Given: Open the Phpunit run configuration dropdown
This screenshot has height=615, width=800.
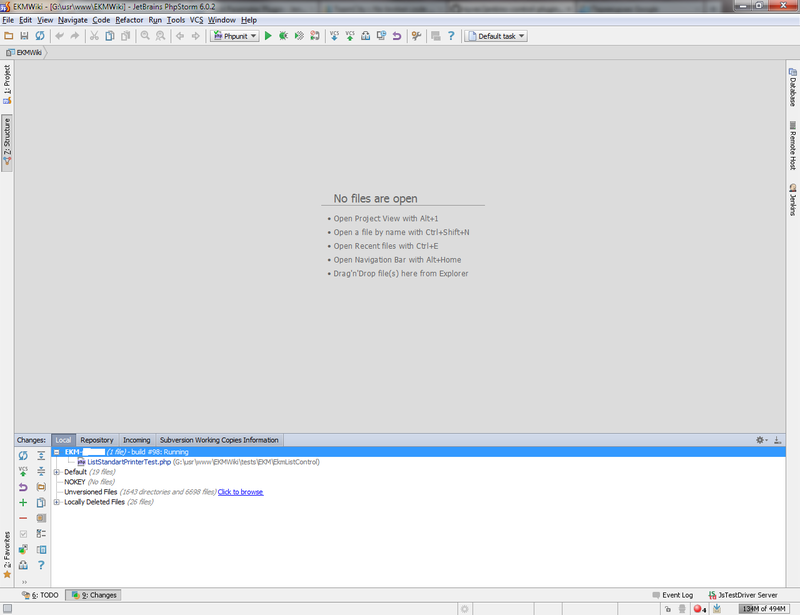Looking at the screenshot, I should tap(235, 36).
